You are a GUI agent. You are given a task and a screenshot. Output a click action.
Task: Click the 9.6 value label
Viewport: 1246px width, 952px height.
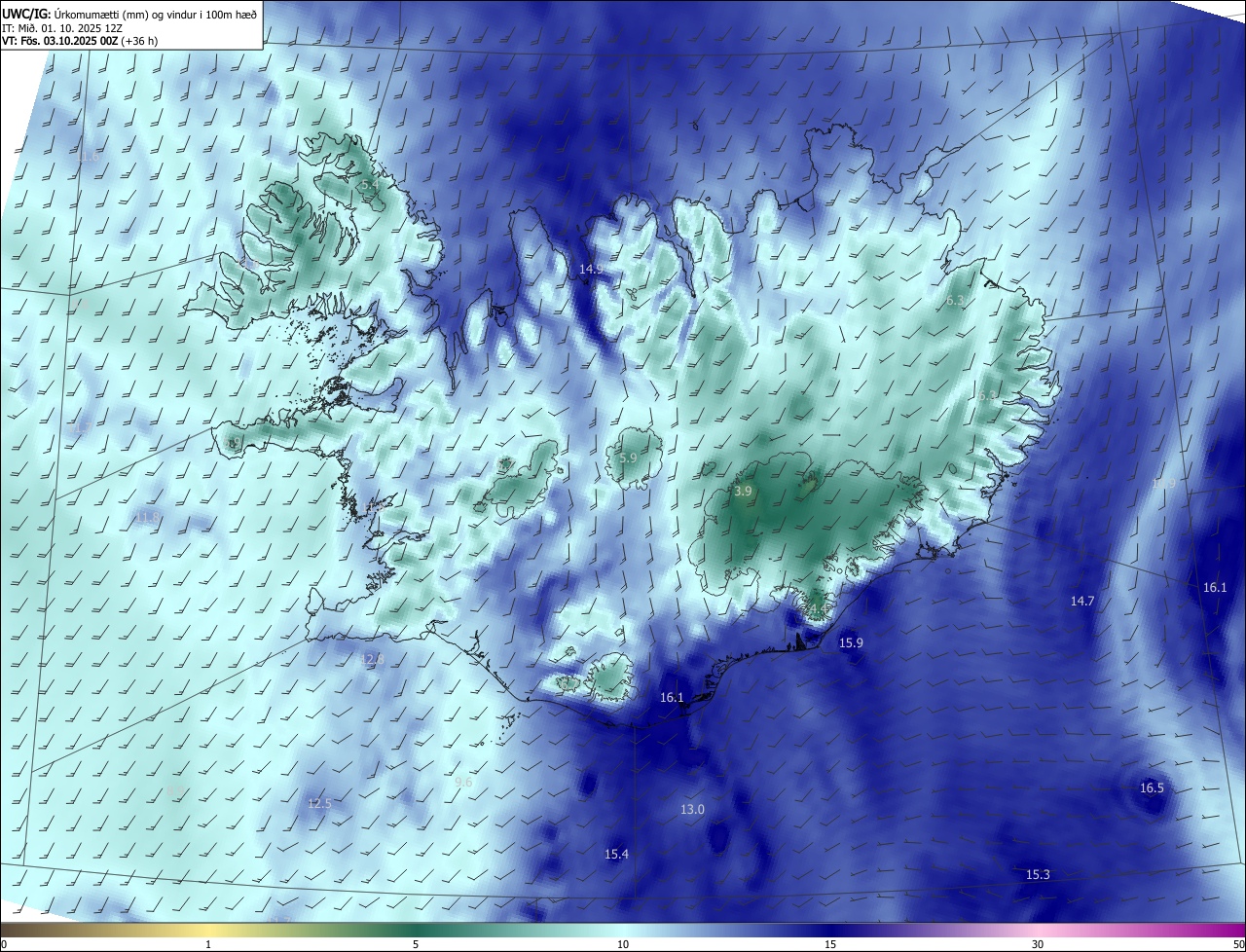463,782
